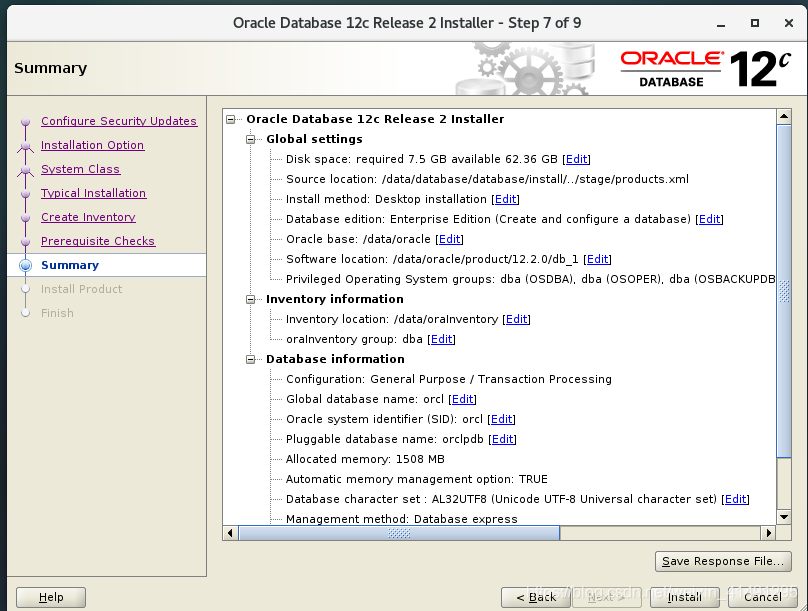Edit the Software location path
The width and height of the screenshot is (808, 611).
[597, 260]
